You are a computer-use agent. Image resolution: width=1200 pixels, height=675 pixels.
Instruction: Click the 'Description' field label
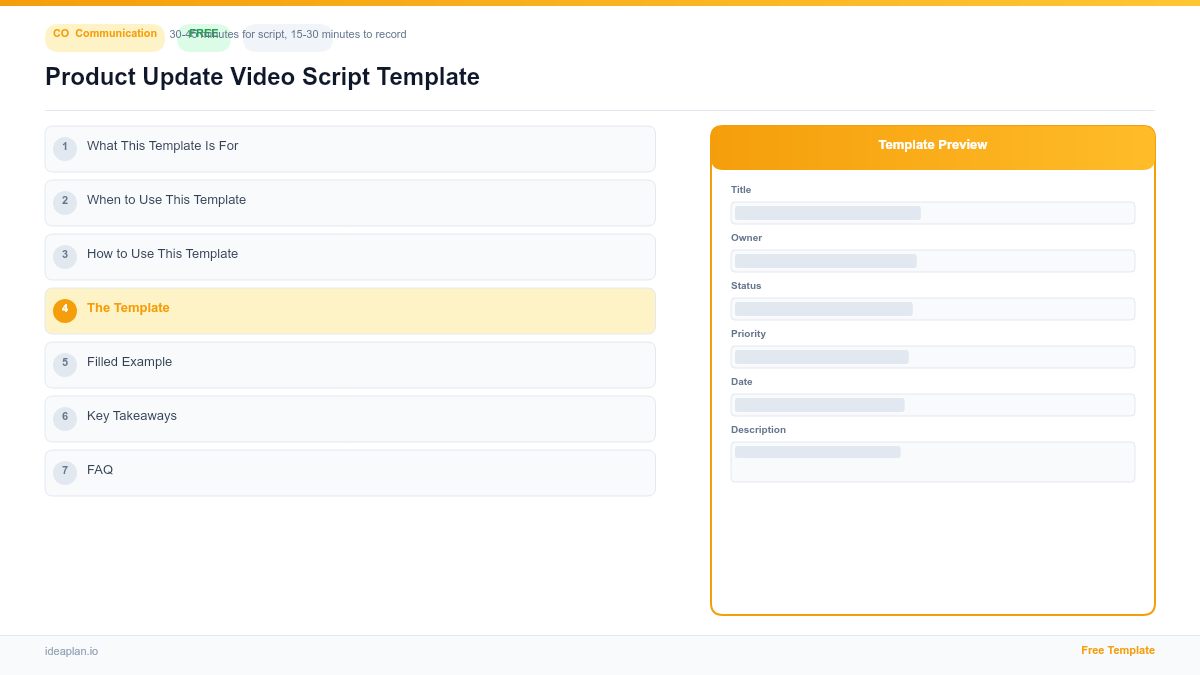758,430
